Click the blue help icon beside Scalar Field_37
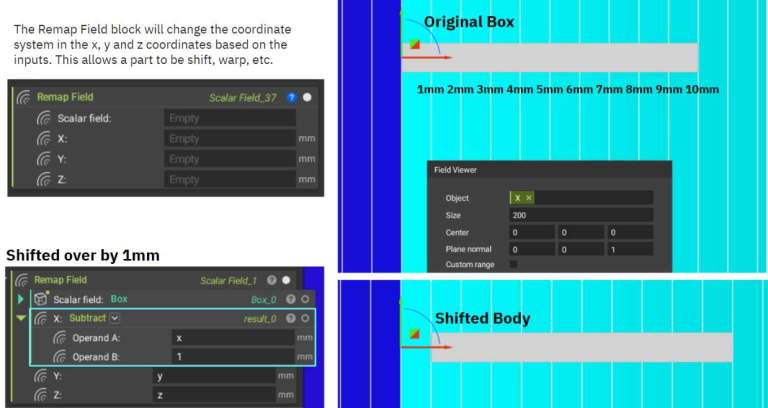 coord(291,97)
